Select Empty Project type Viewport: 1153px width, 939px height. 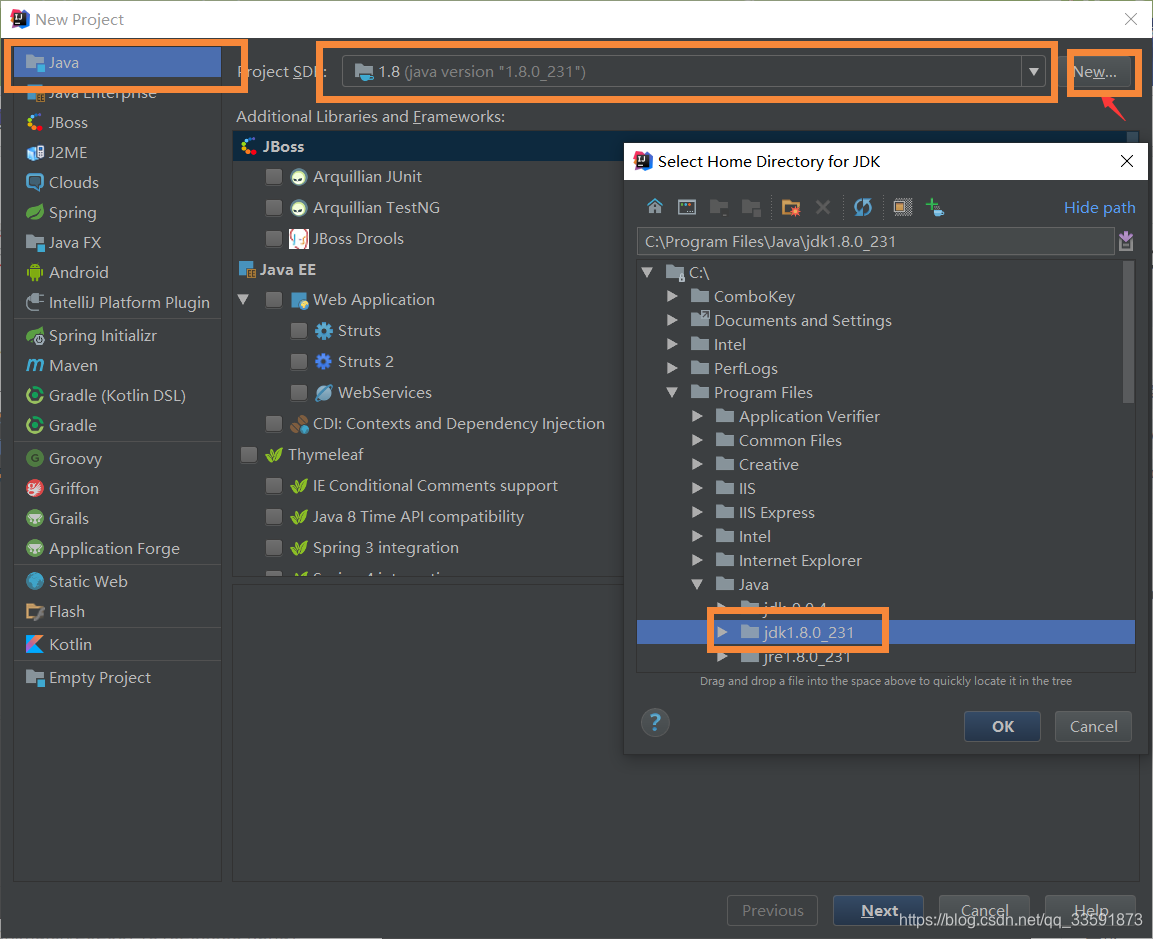pyautogui.click(x=118, y=677)
